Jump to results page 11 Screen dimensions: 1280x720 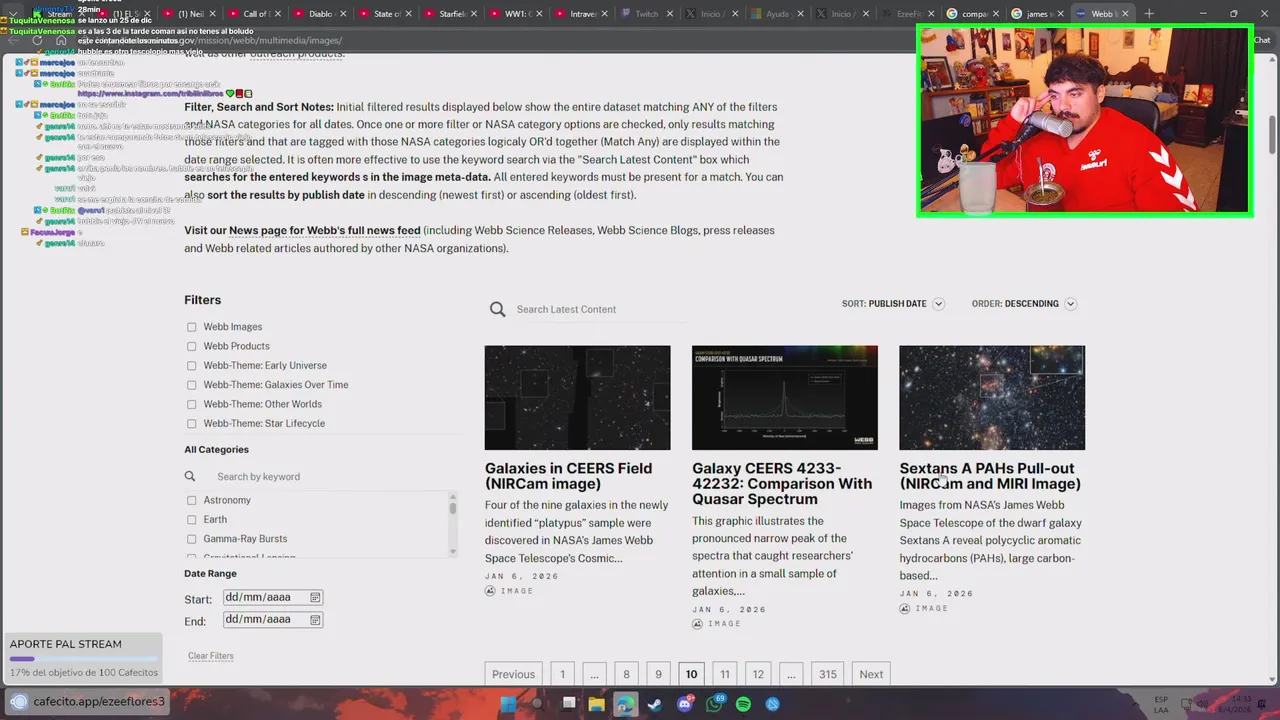tap(725, 674)
